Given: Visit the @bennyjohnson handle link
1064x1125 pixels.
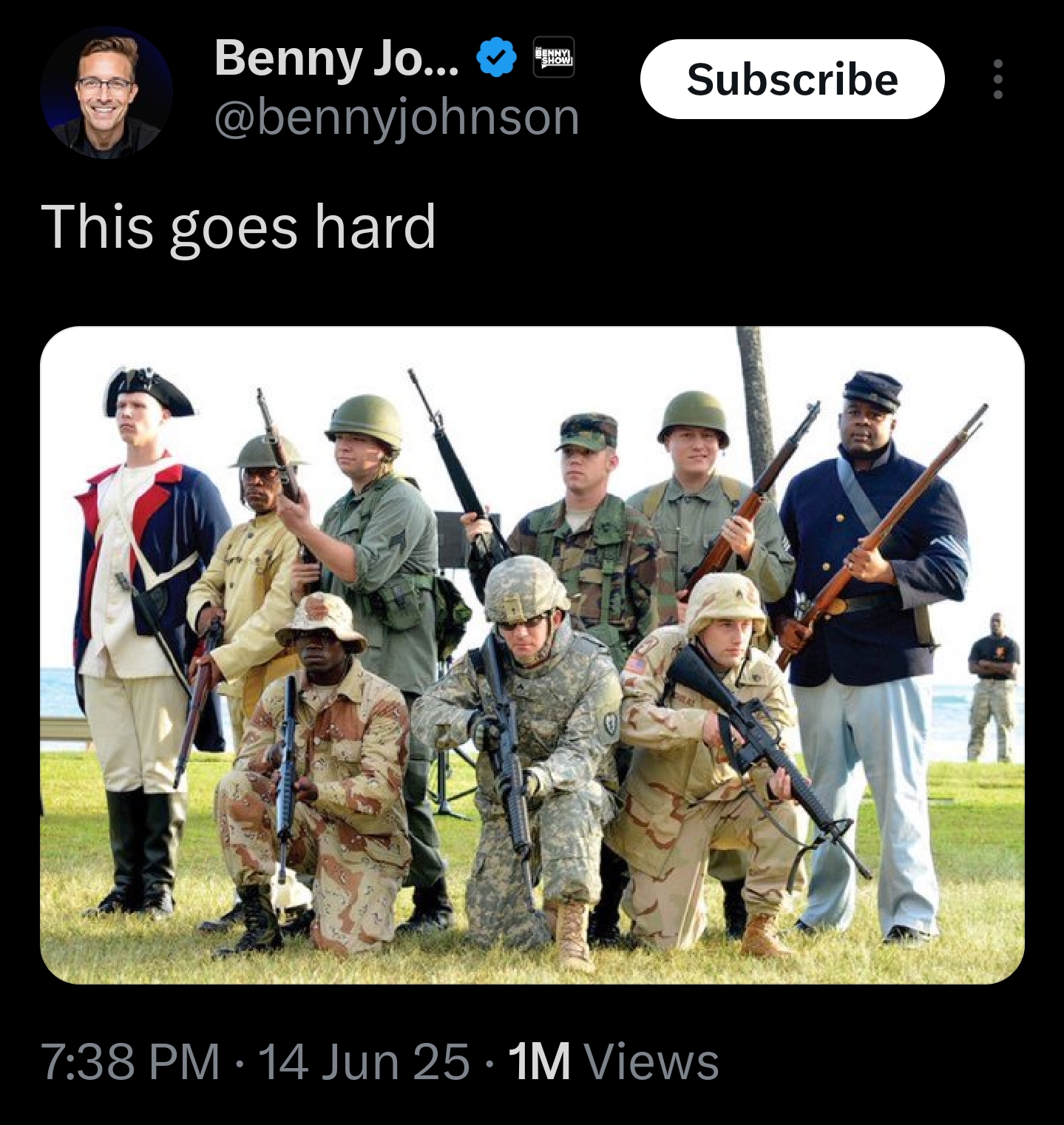Looking at the screenshot, I should (x=397, y=118).
